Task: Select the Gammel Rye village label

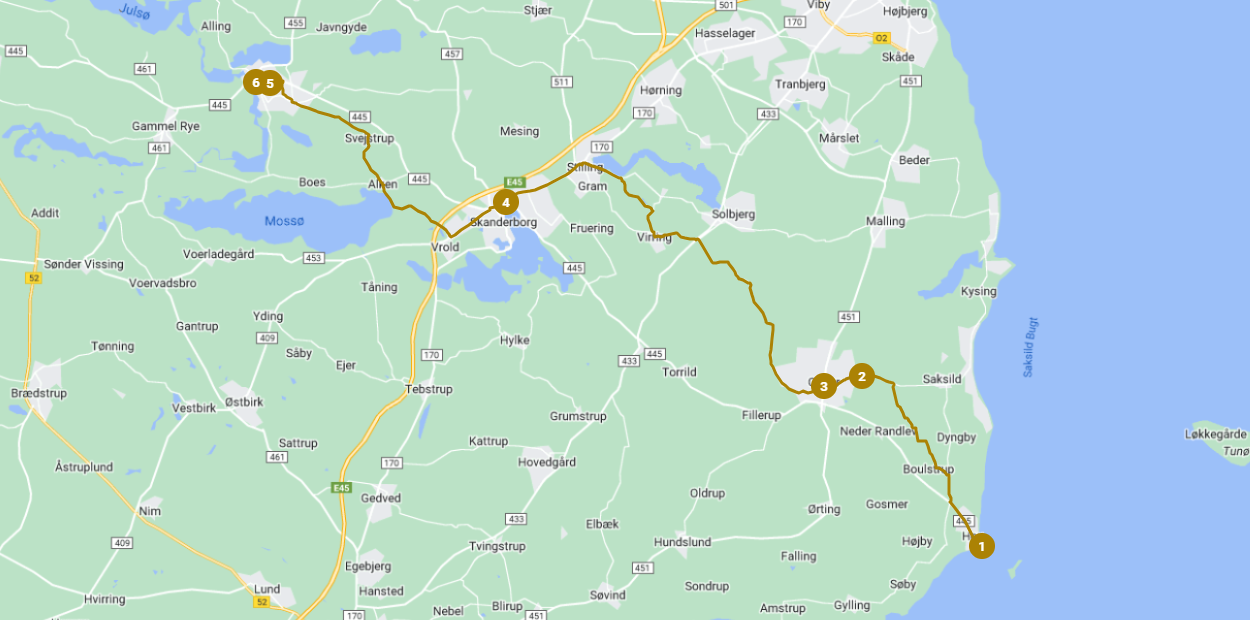Action: (x=166, y=126)
